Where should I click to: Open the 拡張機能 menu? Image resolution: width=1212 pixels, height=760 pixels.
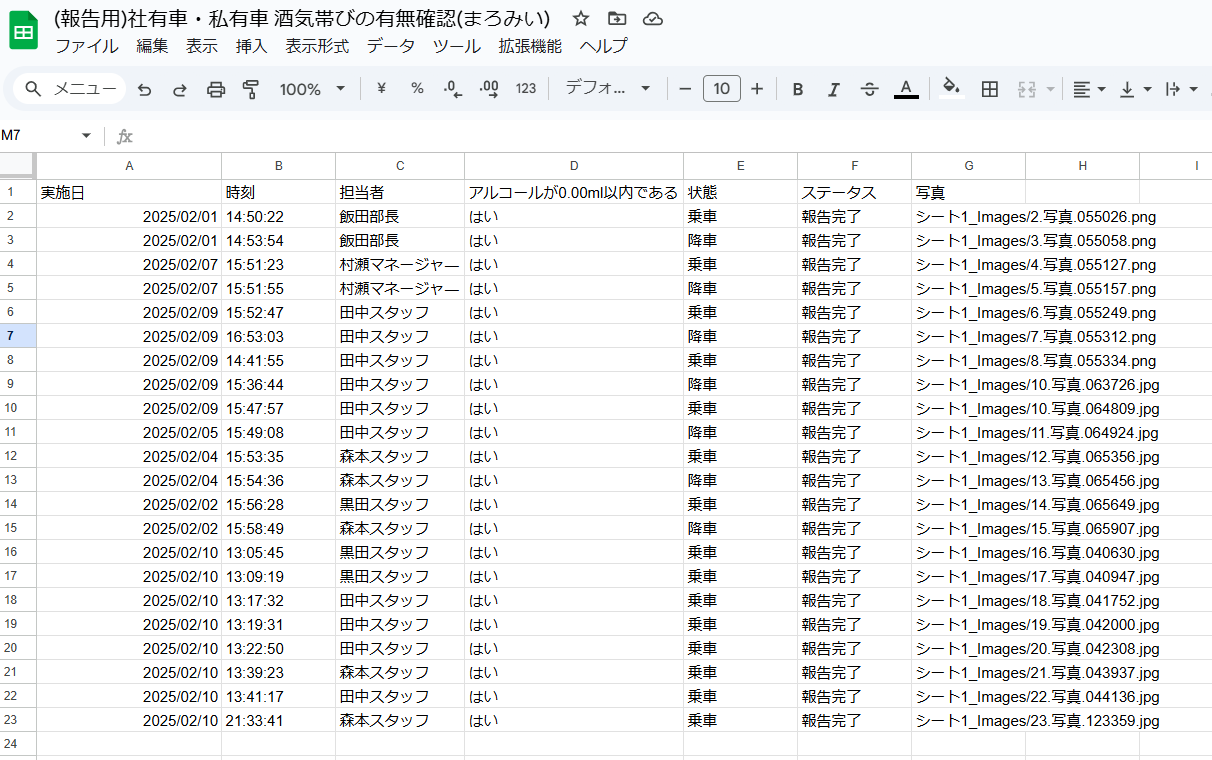pyautogui.click(x=529, y=45)
